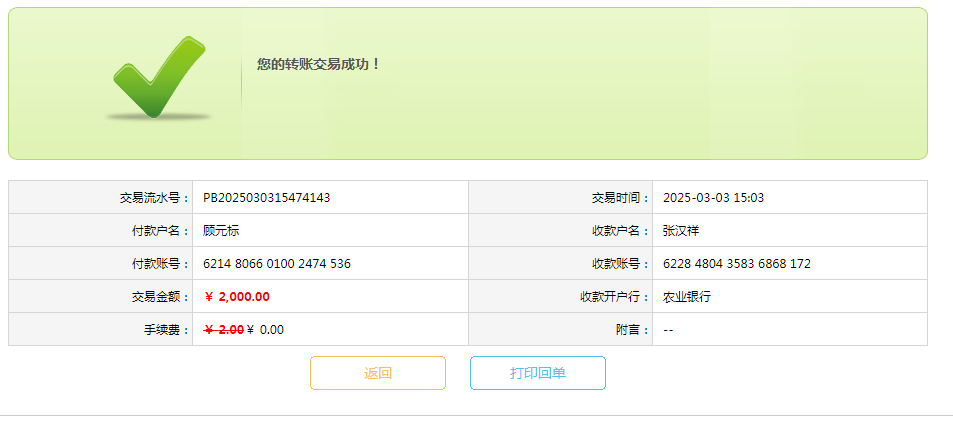Click the 手续费 label

coord(166,330)
